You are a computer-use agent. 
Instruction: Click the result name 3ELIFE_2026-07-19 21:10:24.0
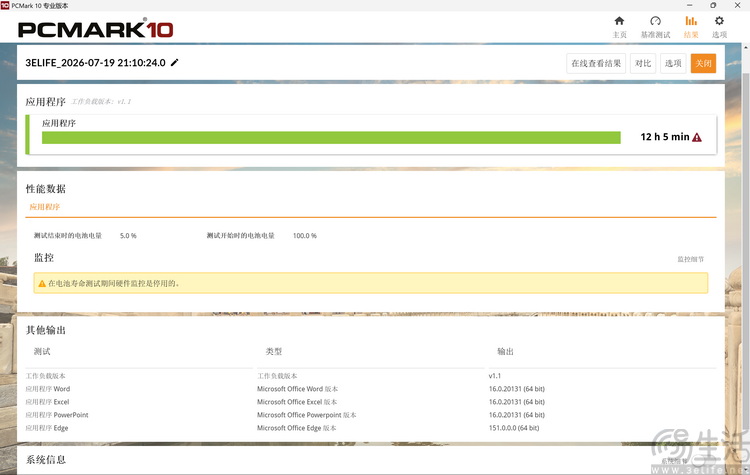coord(95,63)
